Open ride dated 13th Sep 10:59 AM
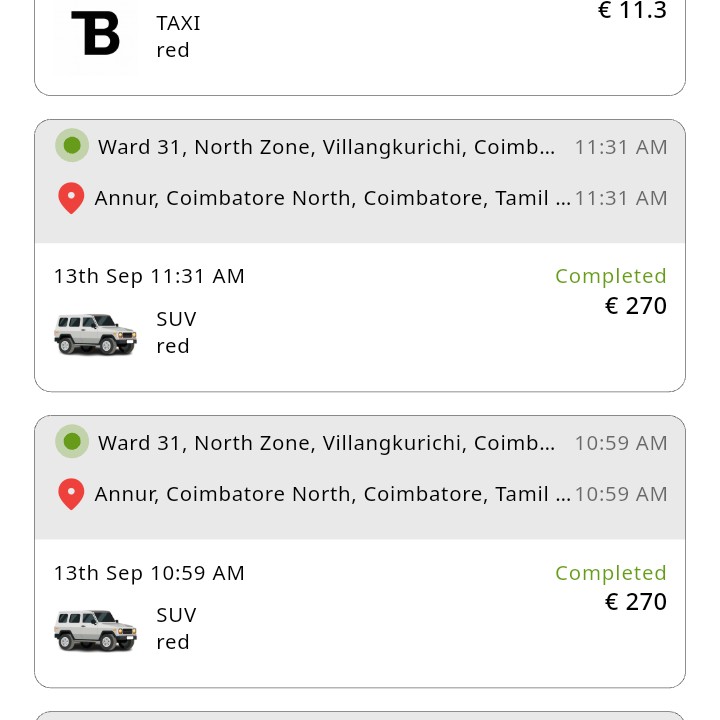 point(149,573)
